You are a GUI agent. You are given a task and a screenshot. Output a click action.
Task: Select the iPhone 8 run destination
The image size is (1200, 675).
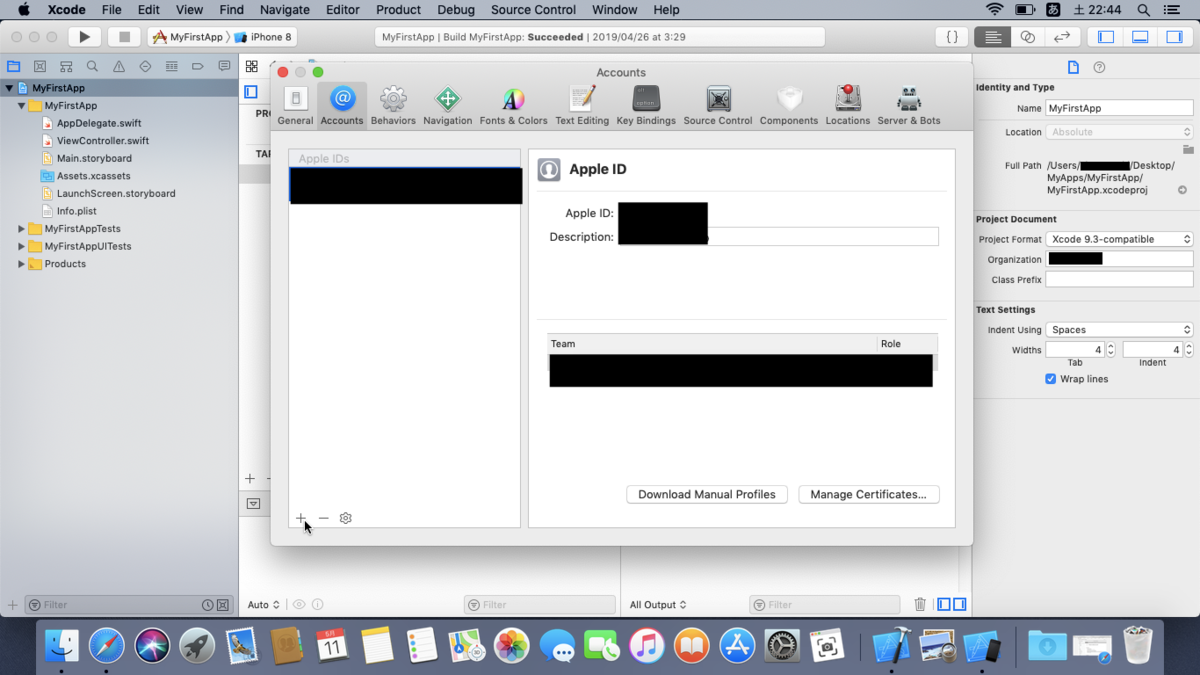click(263, 37)
